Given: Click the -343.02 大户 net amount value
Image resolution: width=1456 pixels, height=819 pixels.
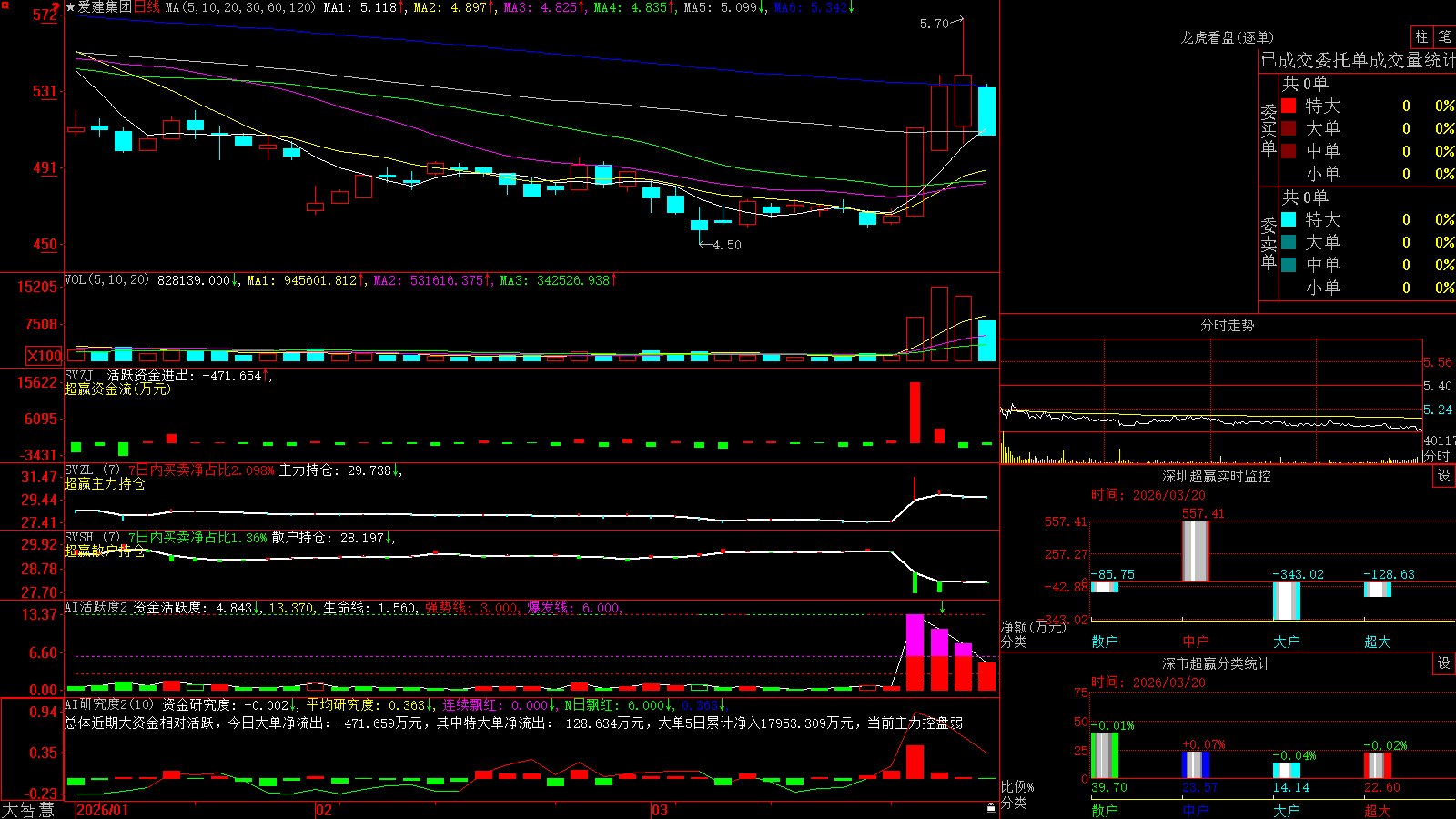Looking at the screenshot, I should (1299, 574).
